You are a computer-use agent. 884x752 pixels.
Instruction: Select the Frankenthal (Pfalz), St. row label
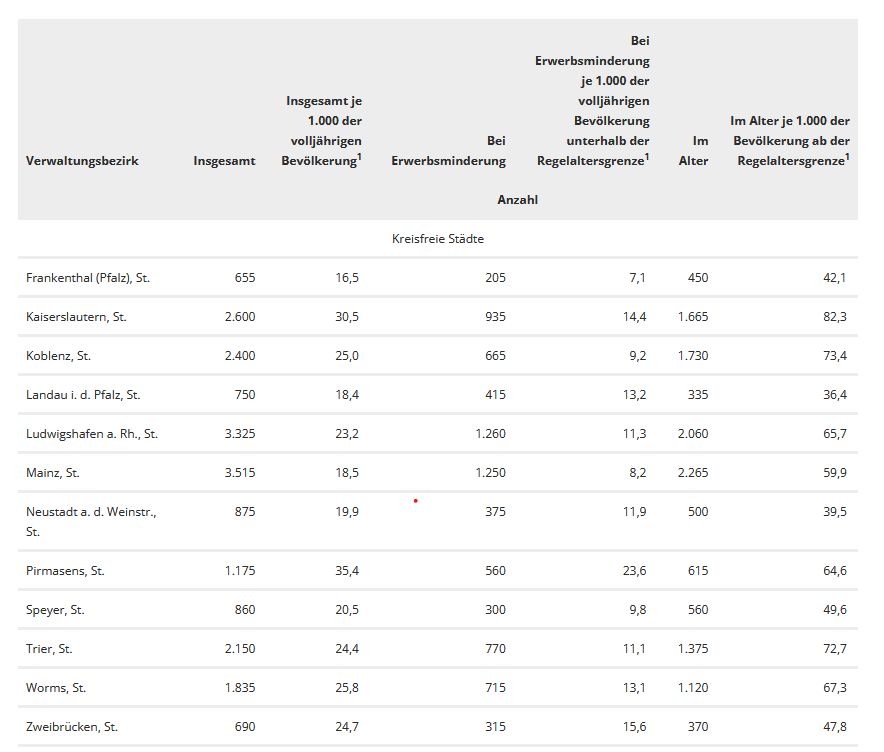[88, 278]
